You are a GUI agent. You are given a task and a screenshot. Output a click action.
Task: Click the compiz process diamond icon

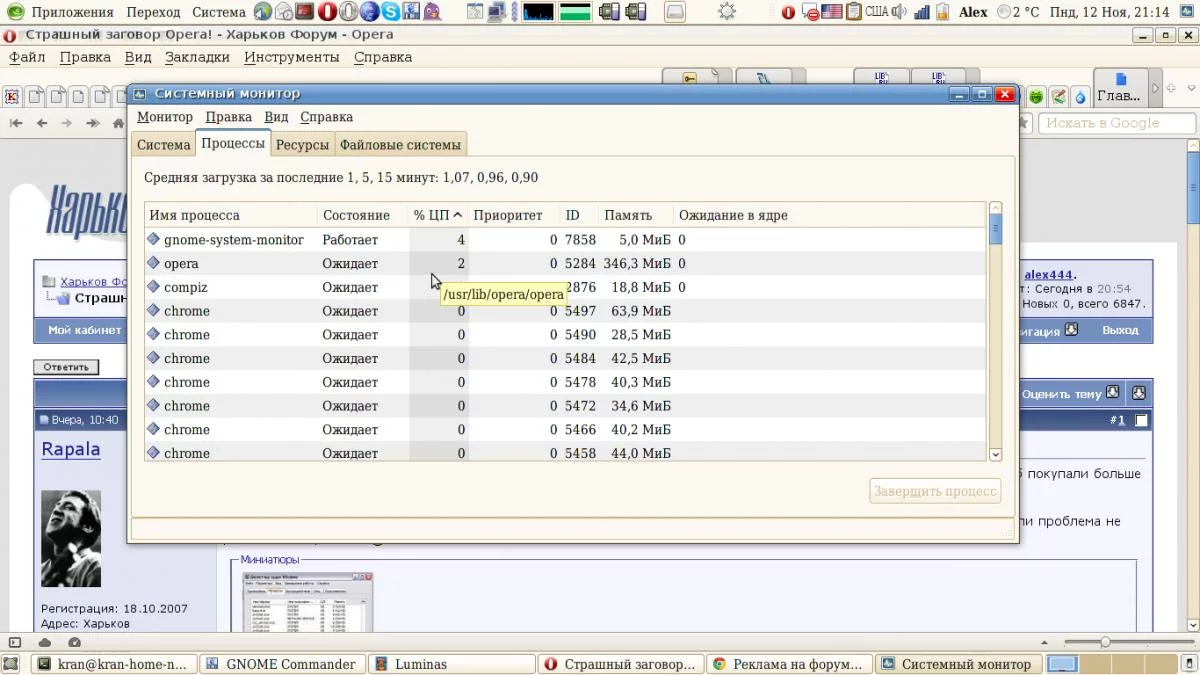point(153,287)
